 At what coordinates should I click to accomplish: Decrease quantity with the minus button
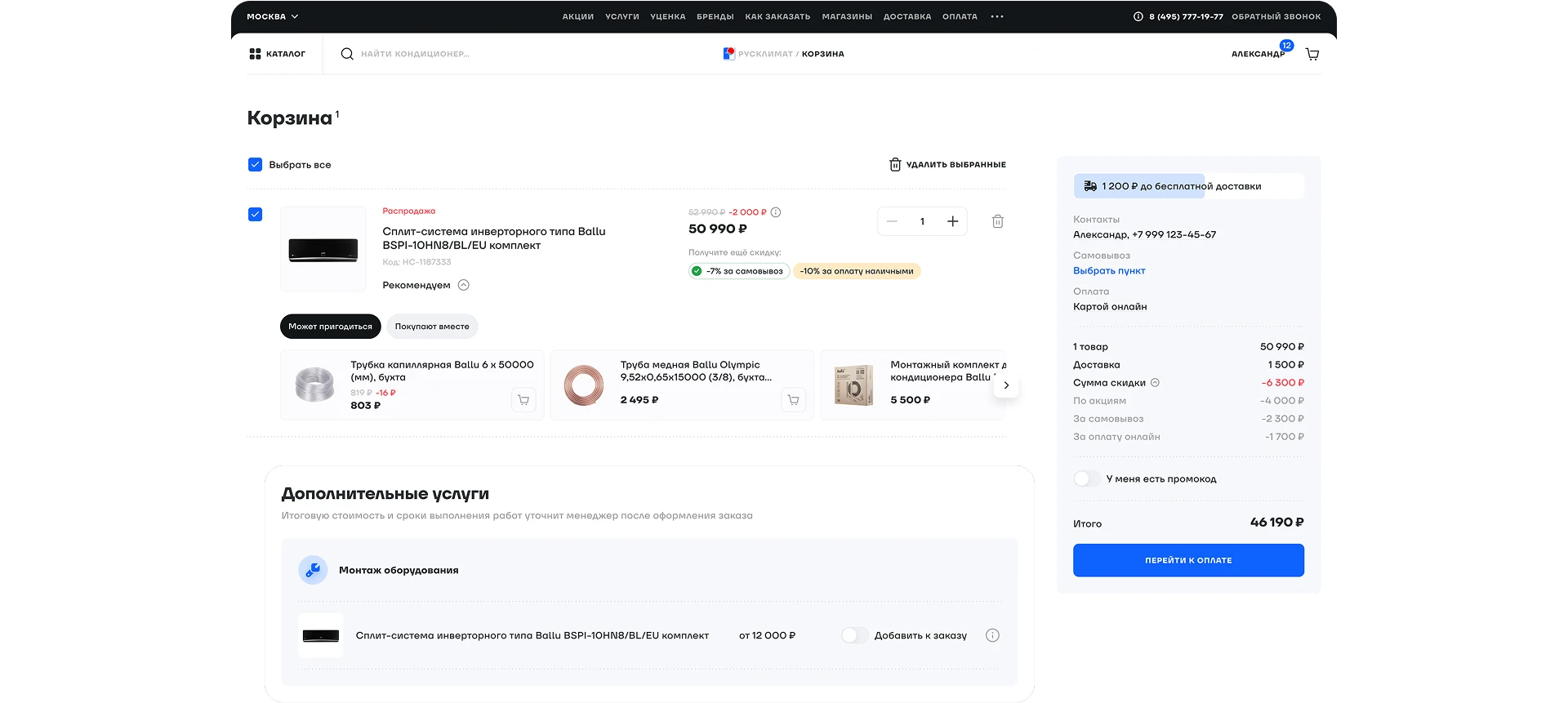point(892,221)
